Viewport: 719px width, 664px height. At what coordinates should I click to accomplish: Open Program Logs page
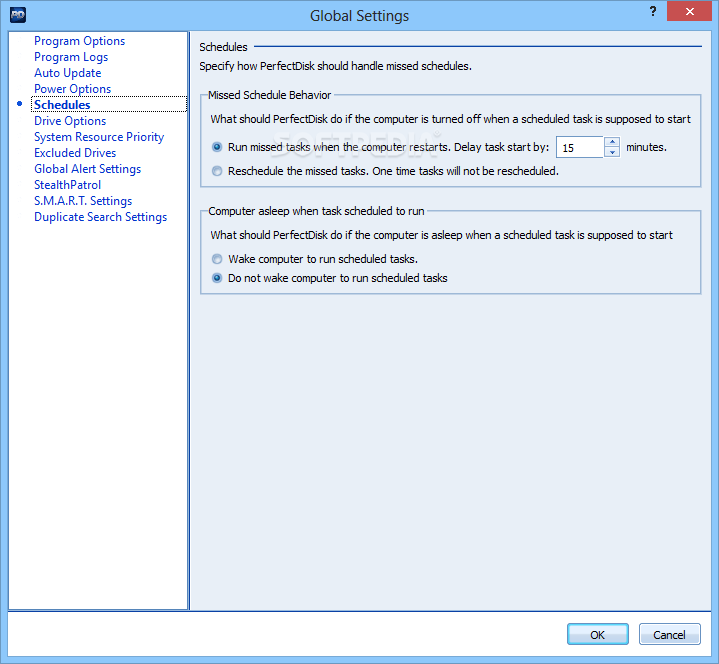click(x=71, y=57)
